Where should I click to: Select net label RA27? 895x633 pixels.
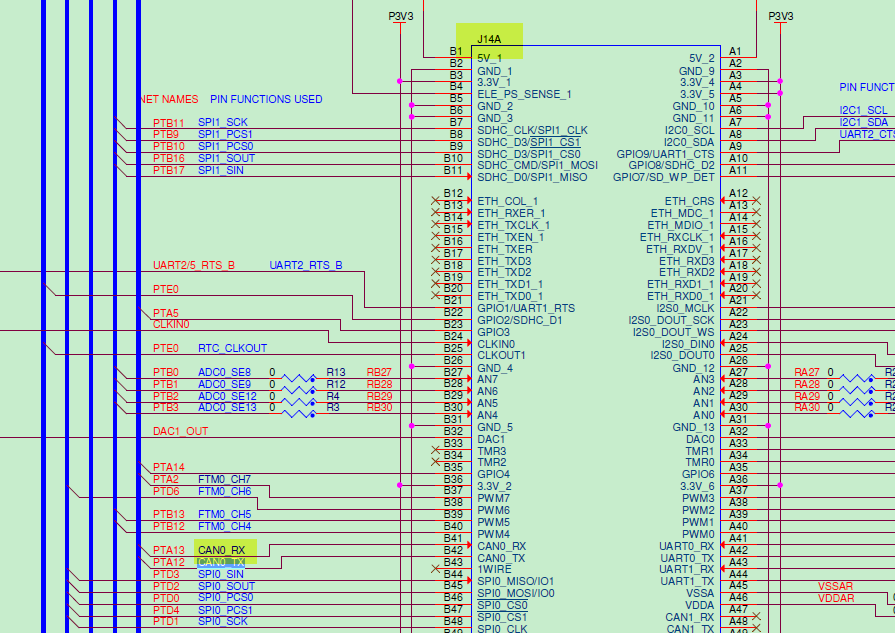tap(807, 372)
